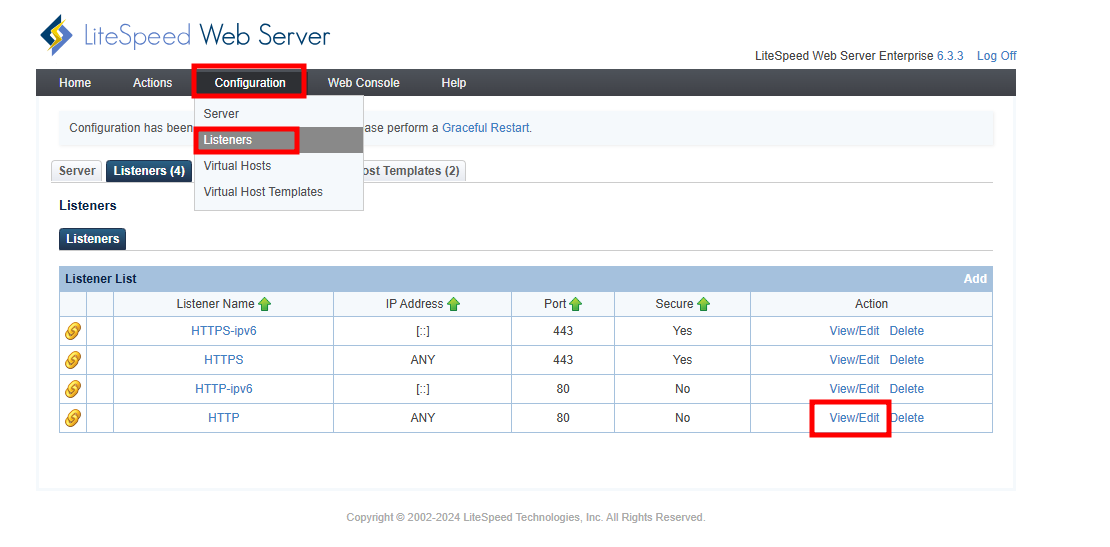Viewport: 1110px width, 547px height.
Task: Open the HTTPS-ipv6 listener name link
Action: click(224, 330)
